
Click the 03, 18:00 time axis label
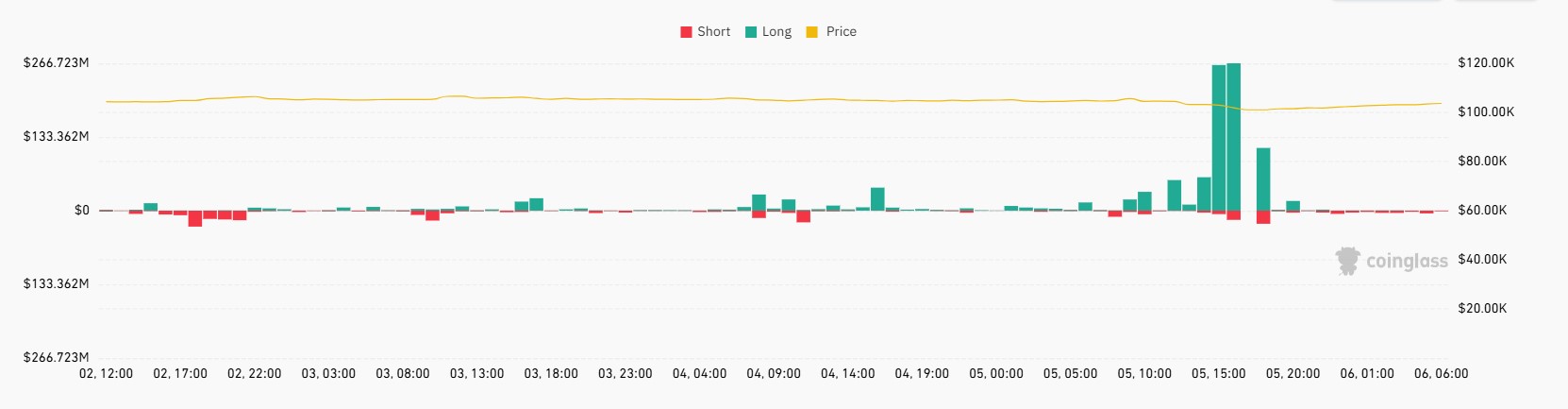[551, 373]
